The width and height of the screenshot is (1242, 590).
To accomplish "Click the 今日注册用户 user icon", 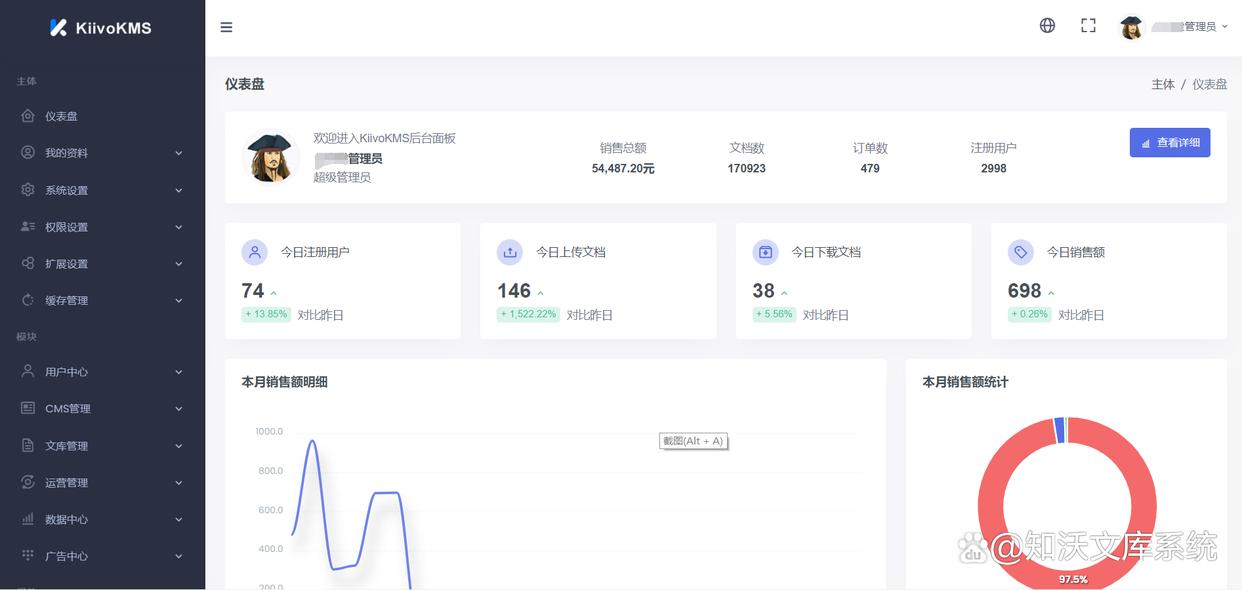I will pyautogui.click(x=253, y=251).
